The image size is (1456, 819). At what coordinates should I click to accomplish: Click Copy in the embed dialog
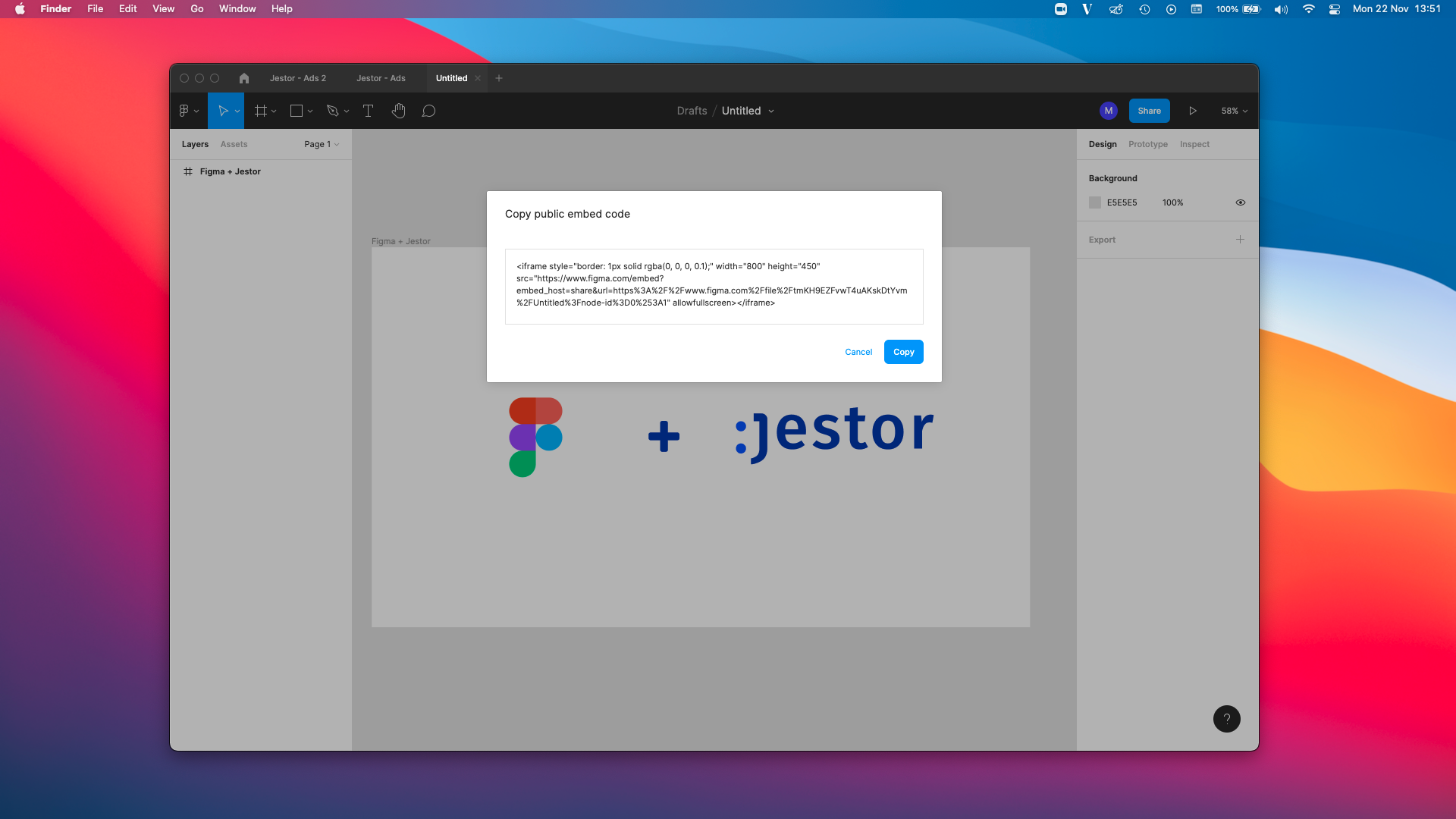[903, 352]
